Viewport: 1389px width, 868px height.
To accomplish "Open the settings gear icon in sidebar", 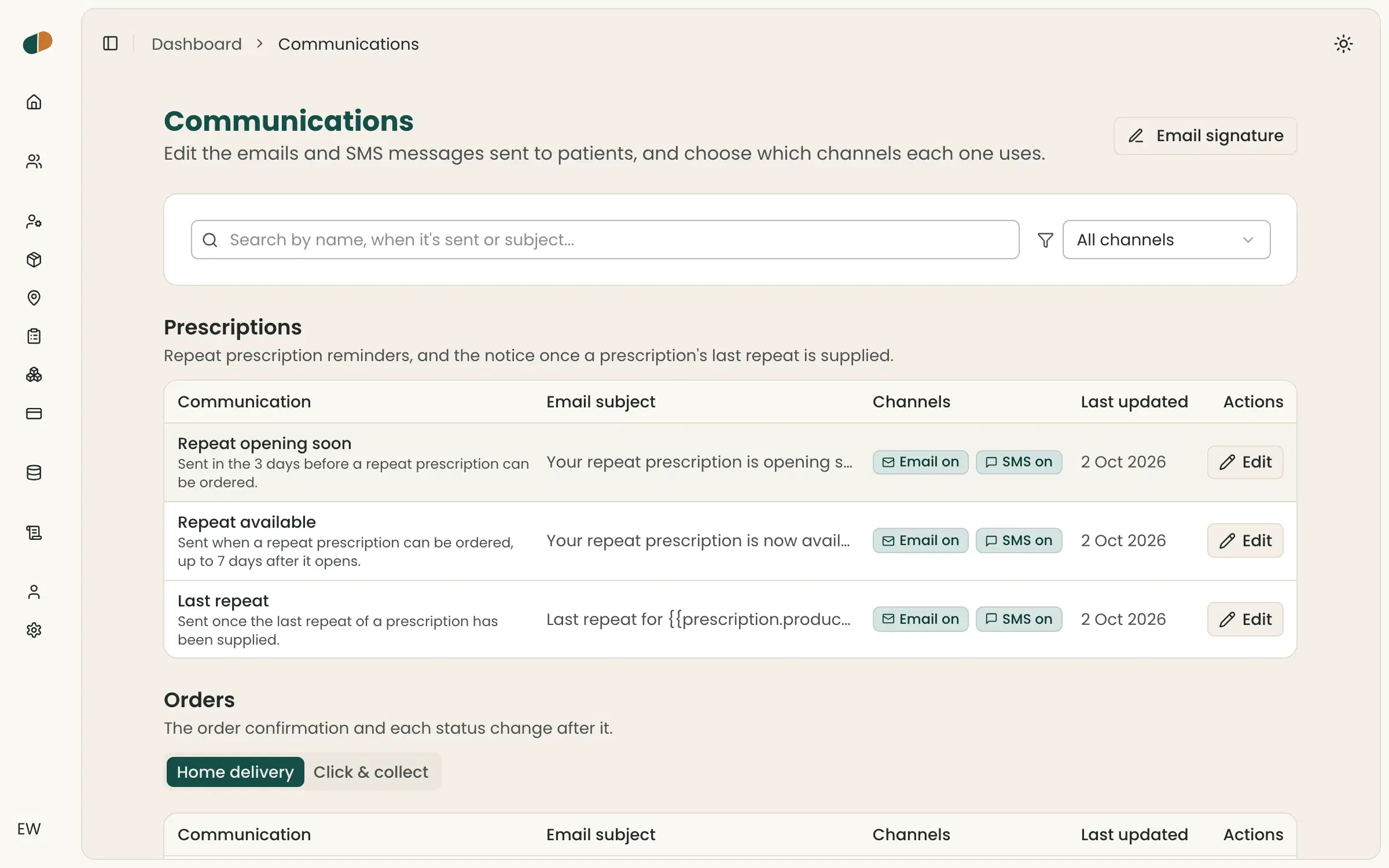I will [x=34, y=630].
